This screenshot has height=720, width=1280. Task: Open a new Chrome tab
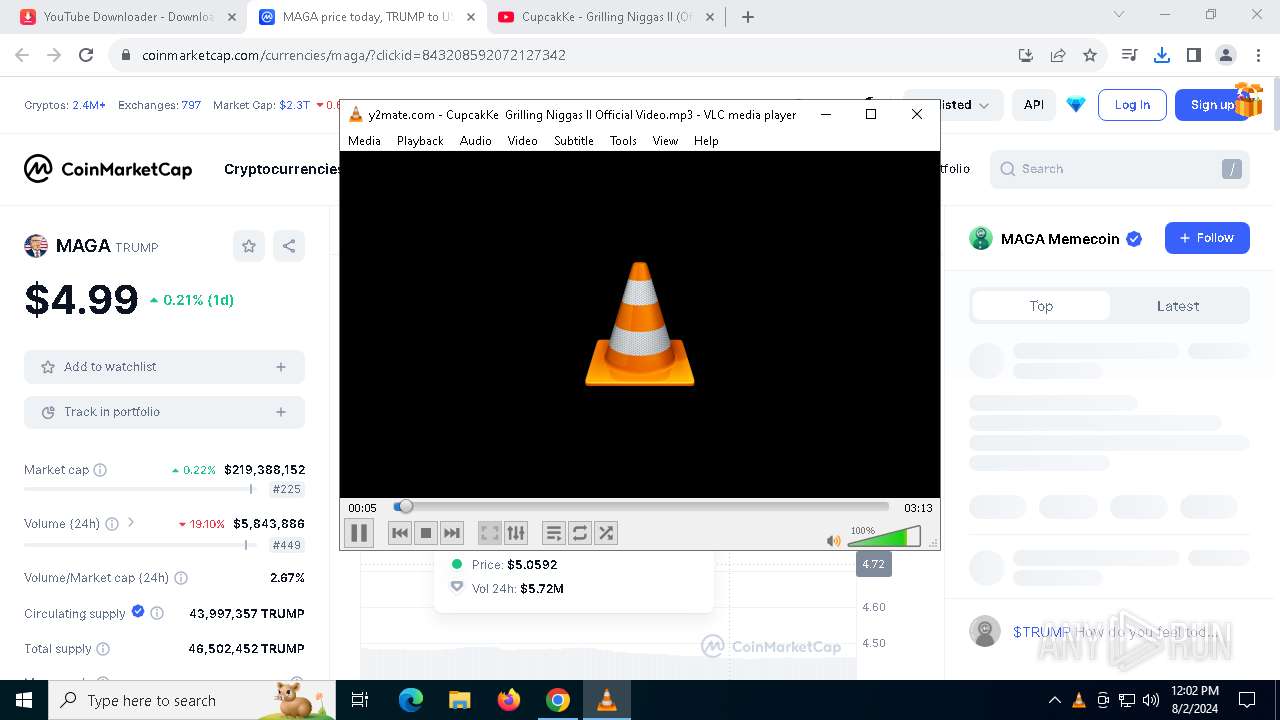pos(748,17)
